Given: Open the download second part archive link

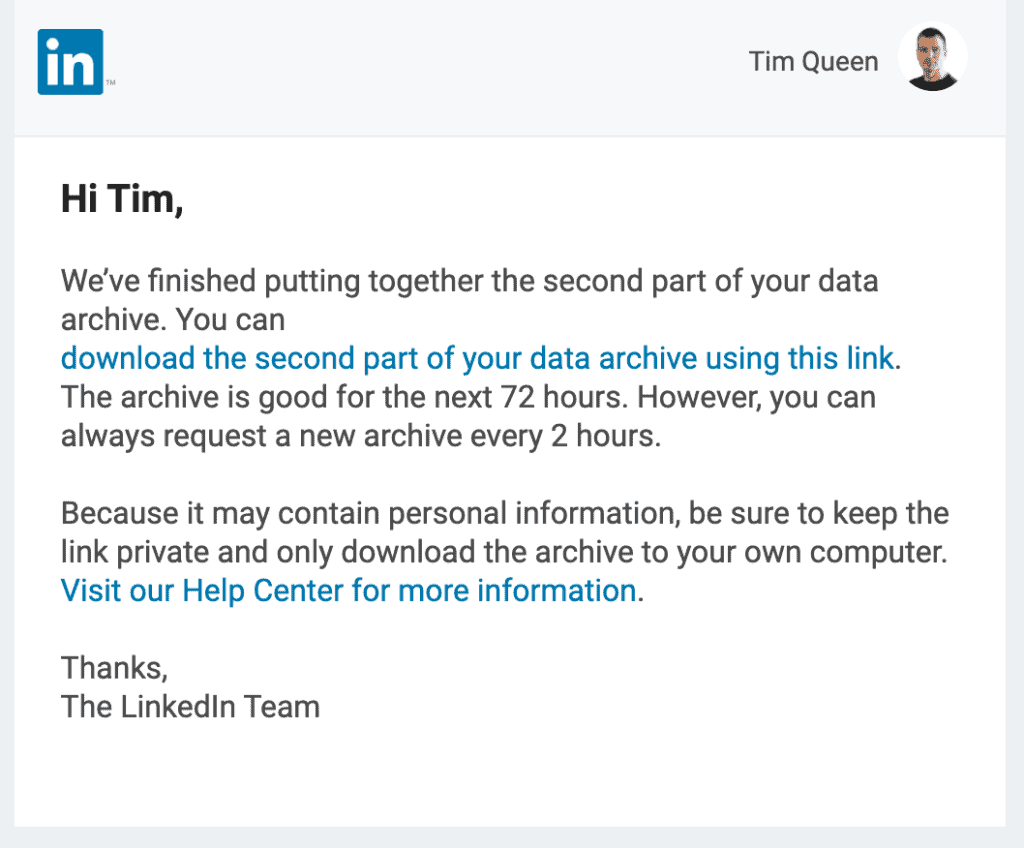Looking at the screenshot, I should tap(478, 358).
